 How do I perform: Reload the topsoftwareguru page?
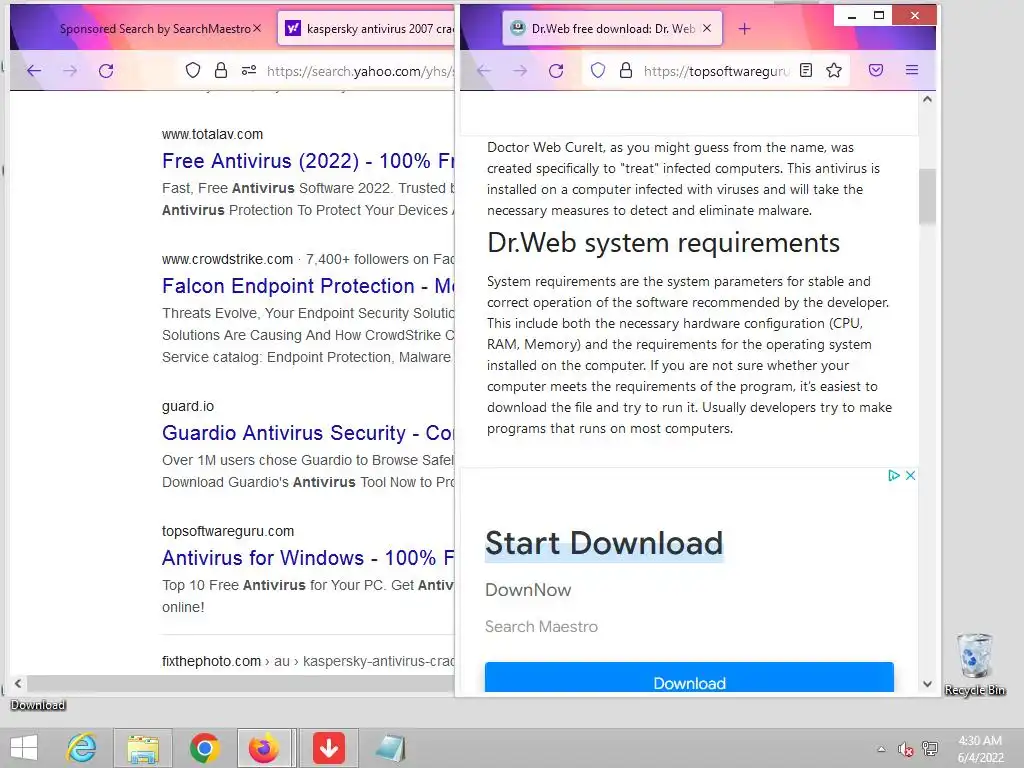556,71
